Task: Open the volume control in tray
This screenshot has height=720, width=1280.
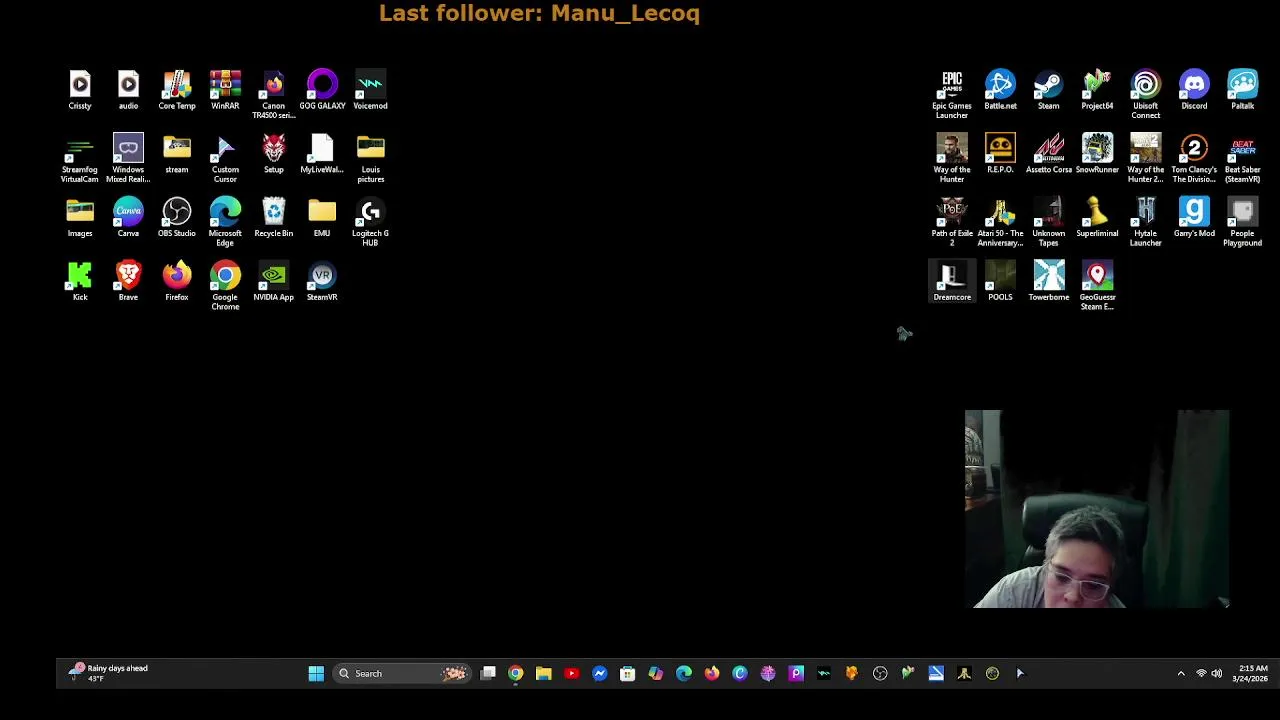Action: [1217, 674]
